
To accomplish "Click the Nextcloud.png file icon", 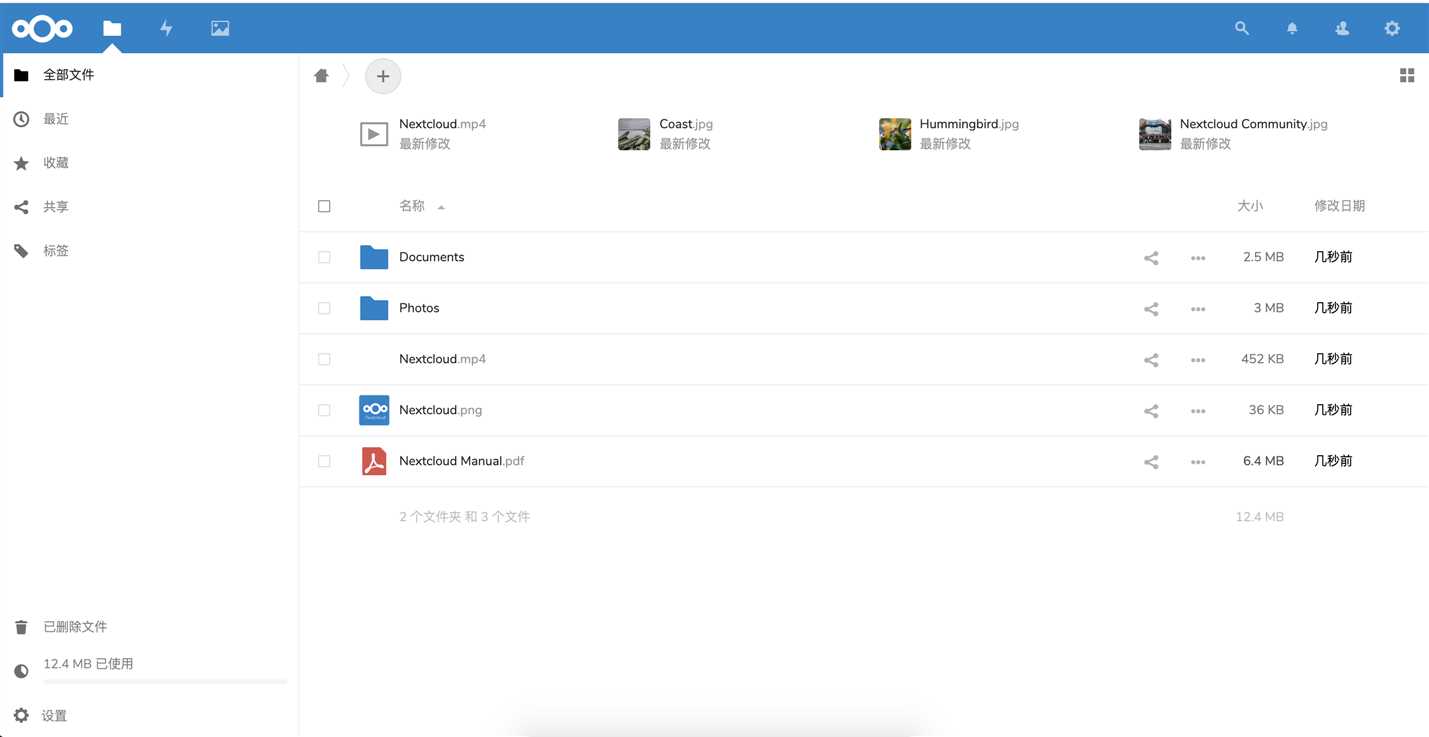I will (x=374, y=410).
